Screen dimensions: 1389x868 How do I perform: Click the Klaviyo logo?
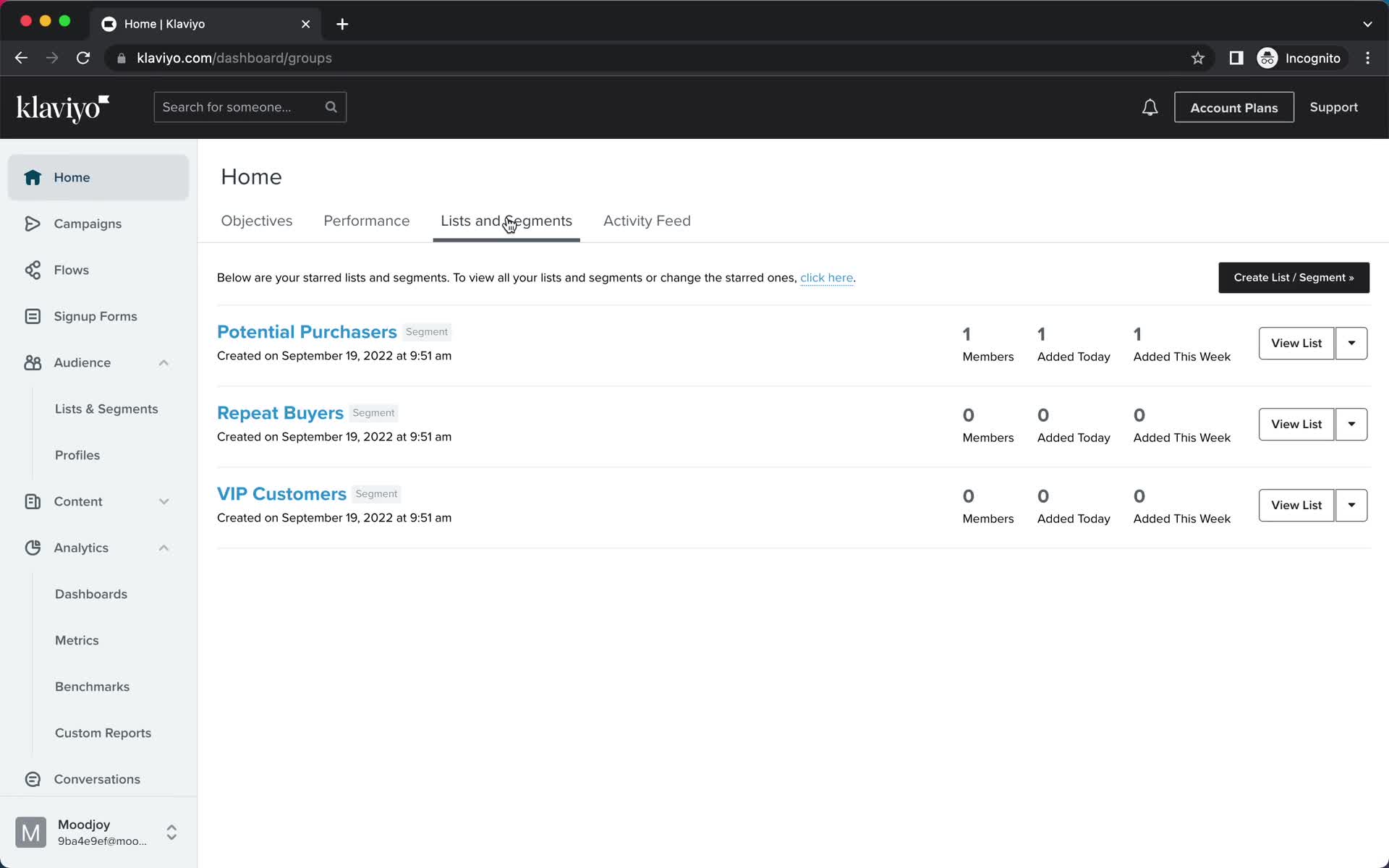(x=63, y=109)
